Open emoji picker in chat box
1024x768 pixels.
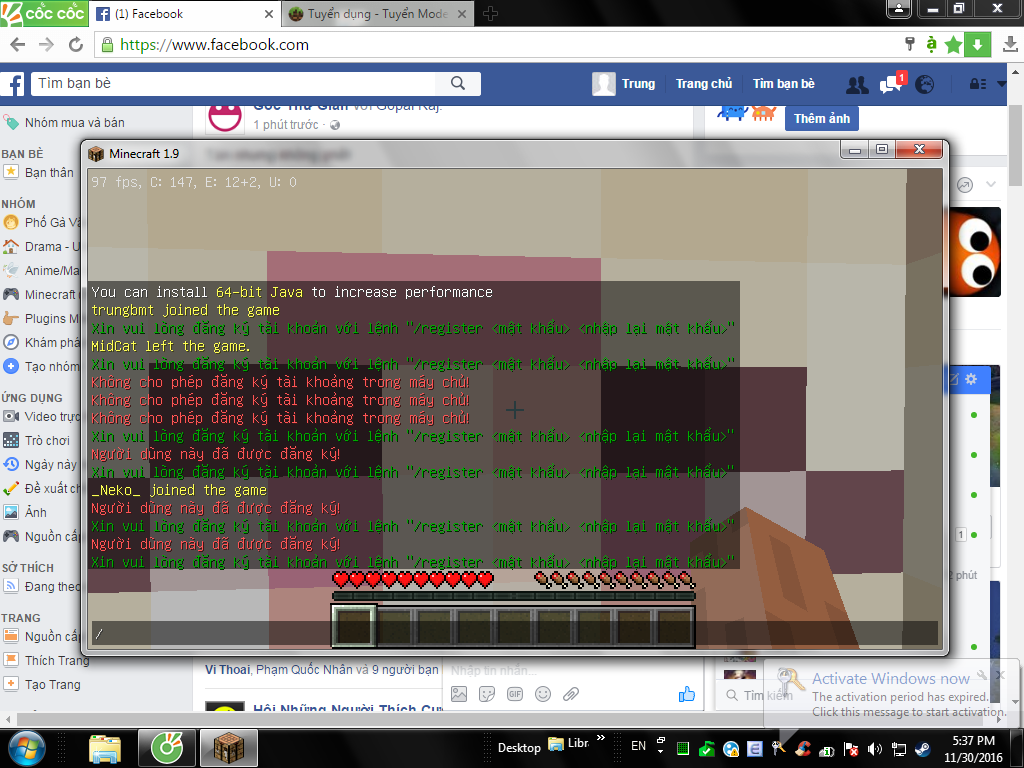click(x=543, y=694)
